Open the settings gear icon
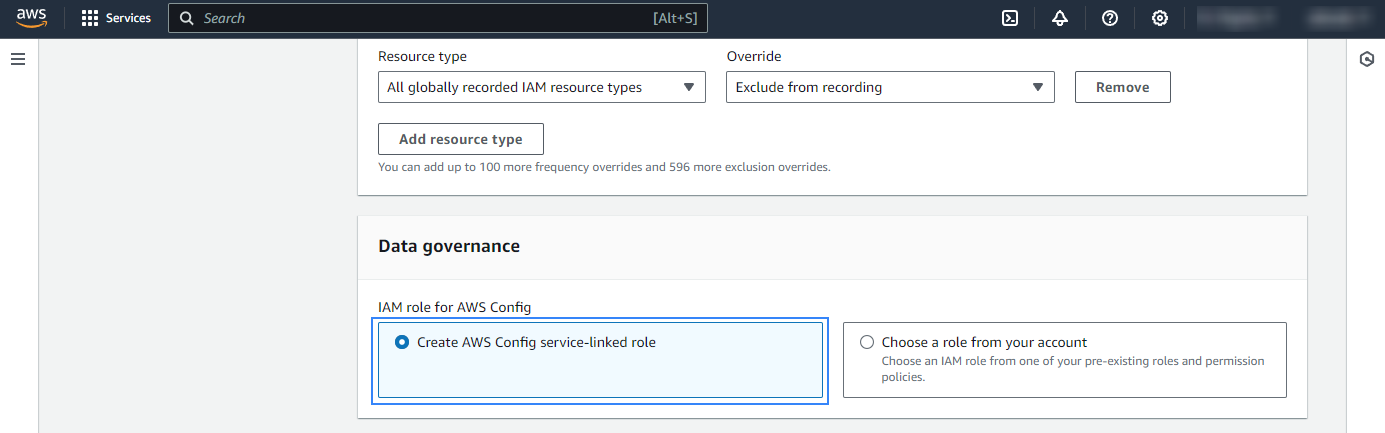The image size is (1385, 433). pyautogui.click(x=1160, y=18)
